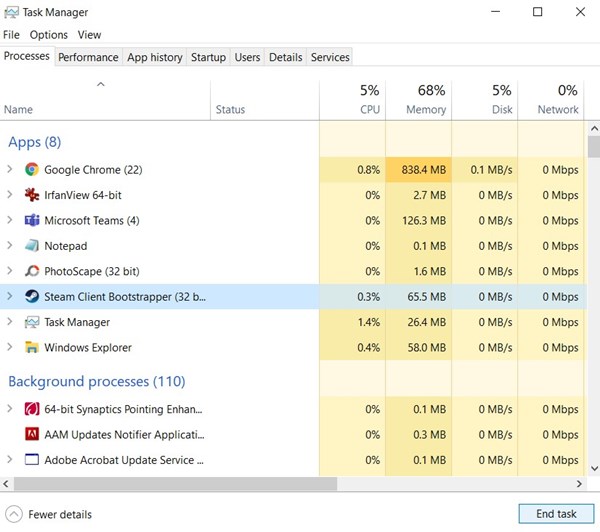
Task: Click the scroll up arrow
Action: tap(594, 129)
